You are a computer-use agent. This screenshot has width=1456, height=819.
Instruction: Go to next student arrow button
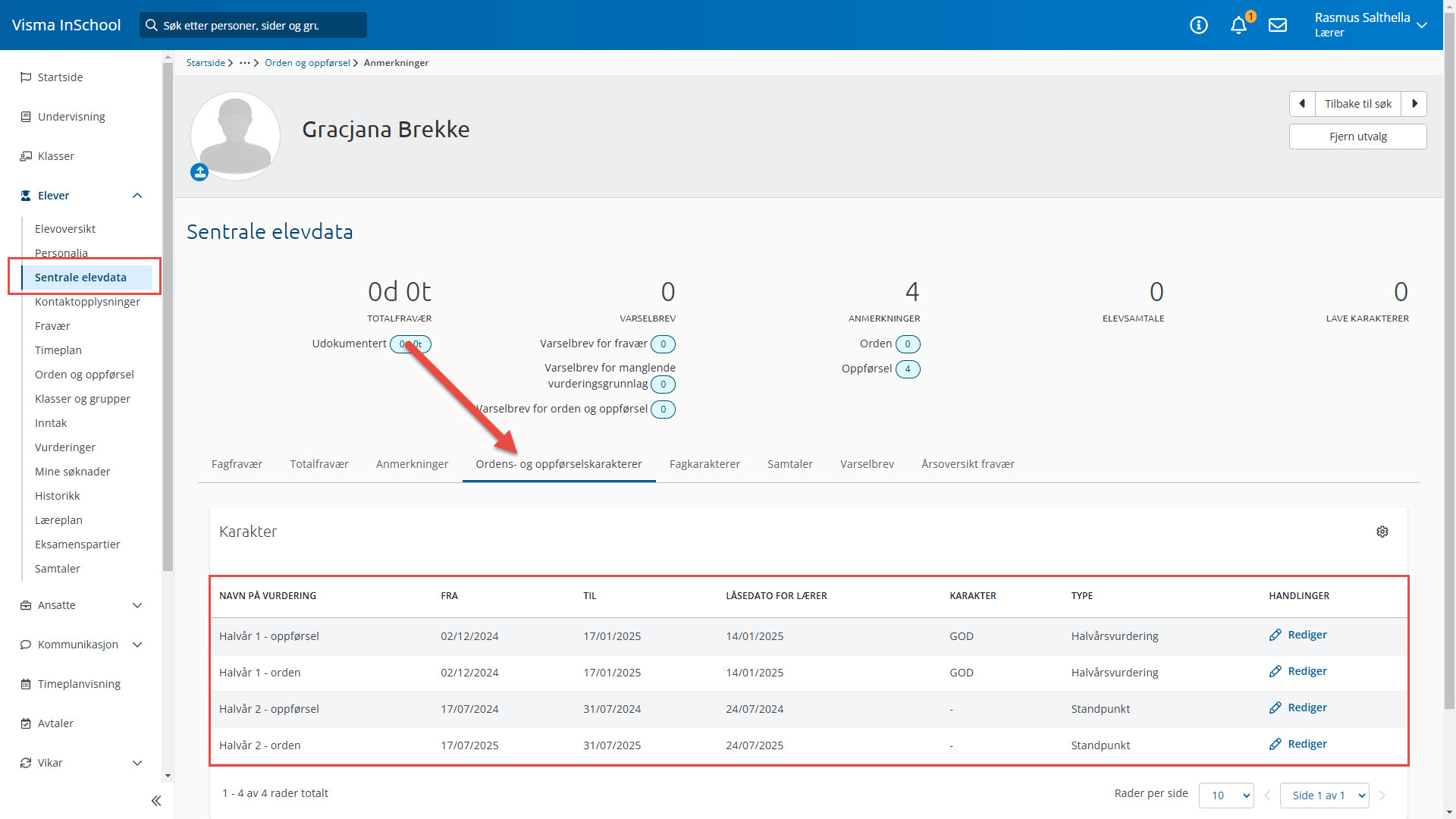tap(1414, 104)
